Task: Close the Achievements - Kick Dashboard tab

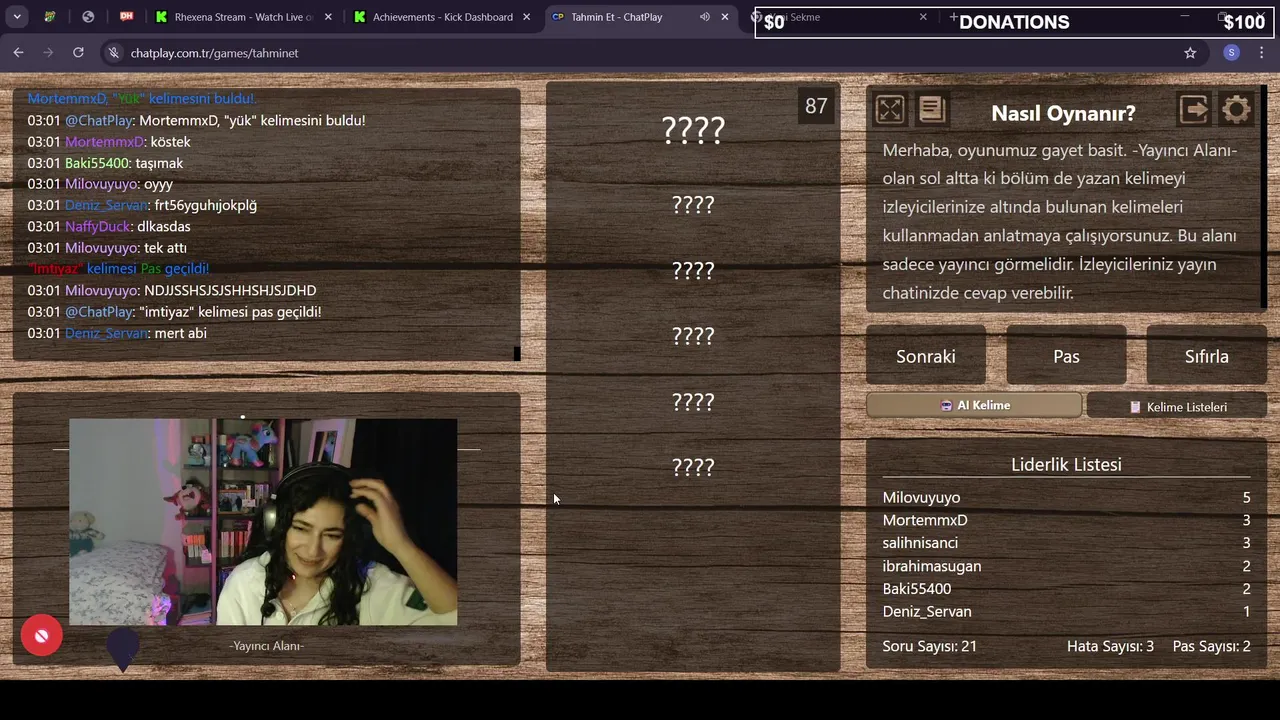Action: 527,17
